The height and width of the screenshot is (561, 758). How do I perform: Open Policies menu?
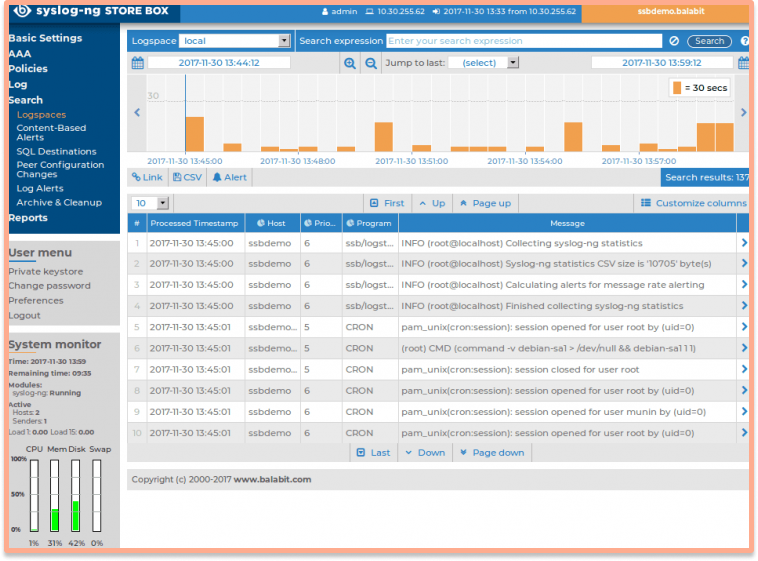(x=28, y=69)
